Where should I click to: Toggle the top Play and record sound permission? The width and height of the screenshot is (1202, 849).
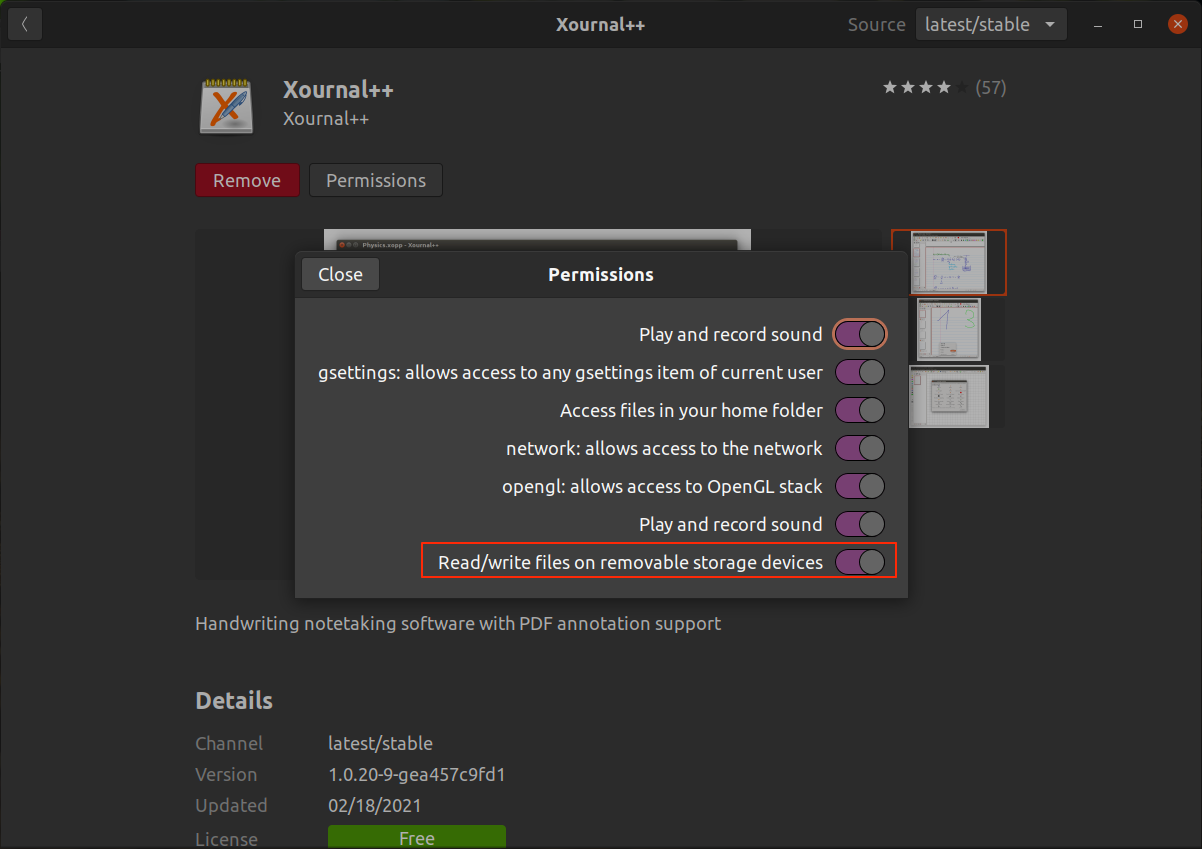(x=859, y=334)
